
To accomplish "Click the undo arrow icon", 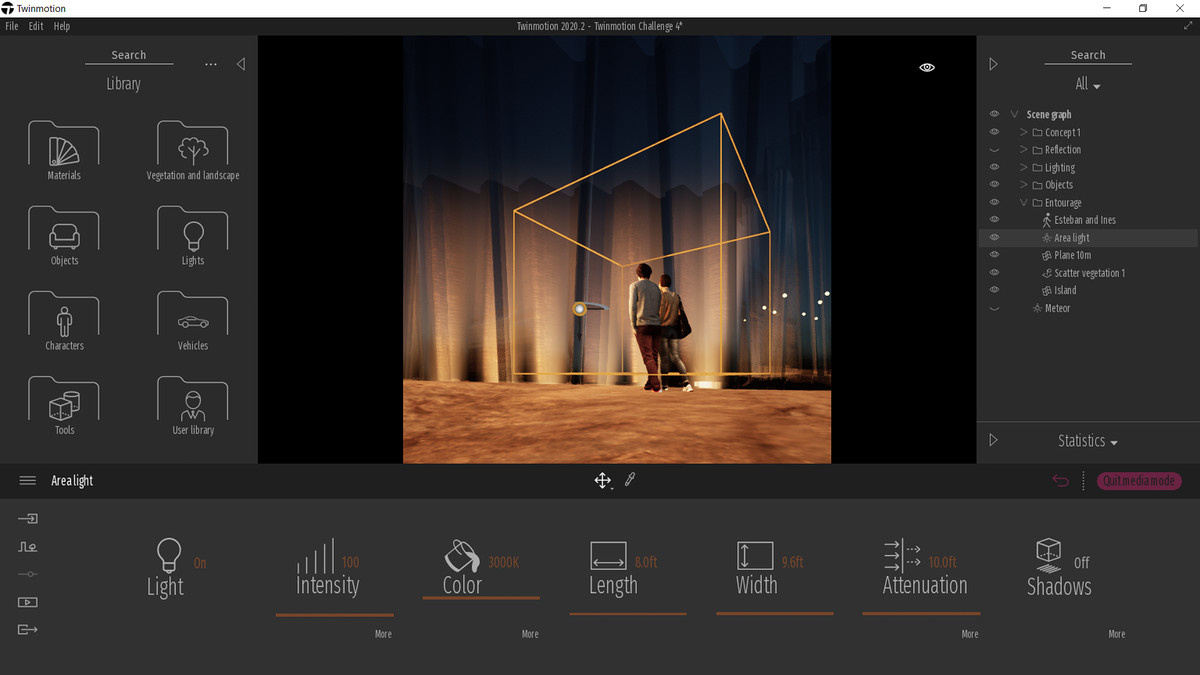I will tap(1060, 481).
